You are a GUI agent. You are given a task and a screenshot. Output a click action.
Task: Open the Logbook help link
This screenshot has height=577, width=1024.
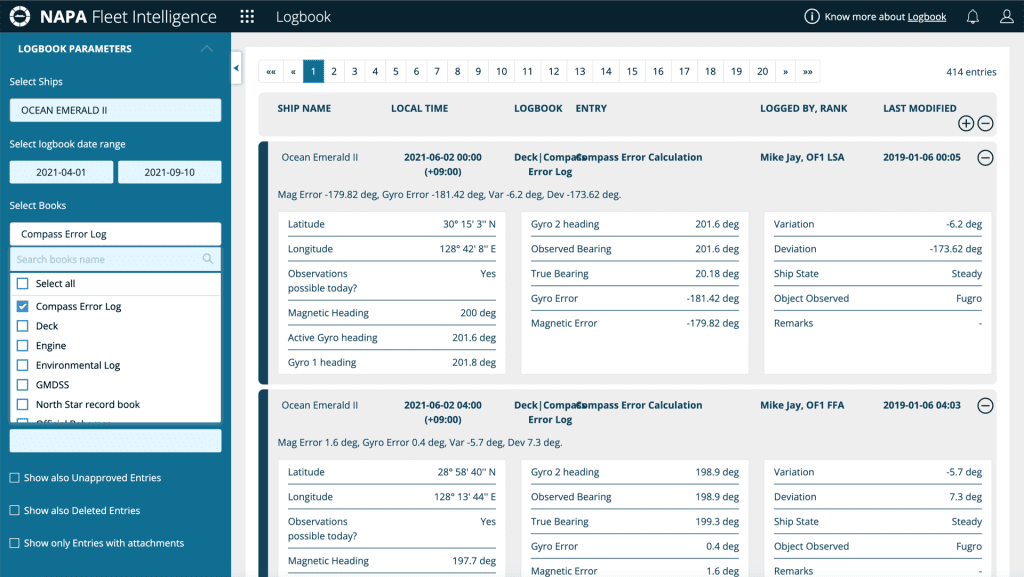[927, 17]
